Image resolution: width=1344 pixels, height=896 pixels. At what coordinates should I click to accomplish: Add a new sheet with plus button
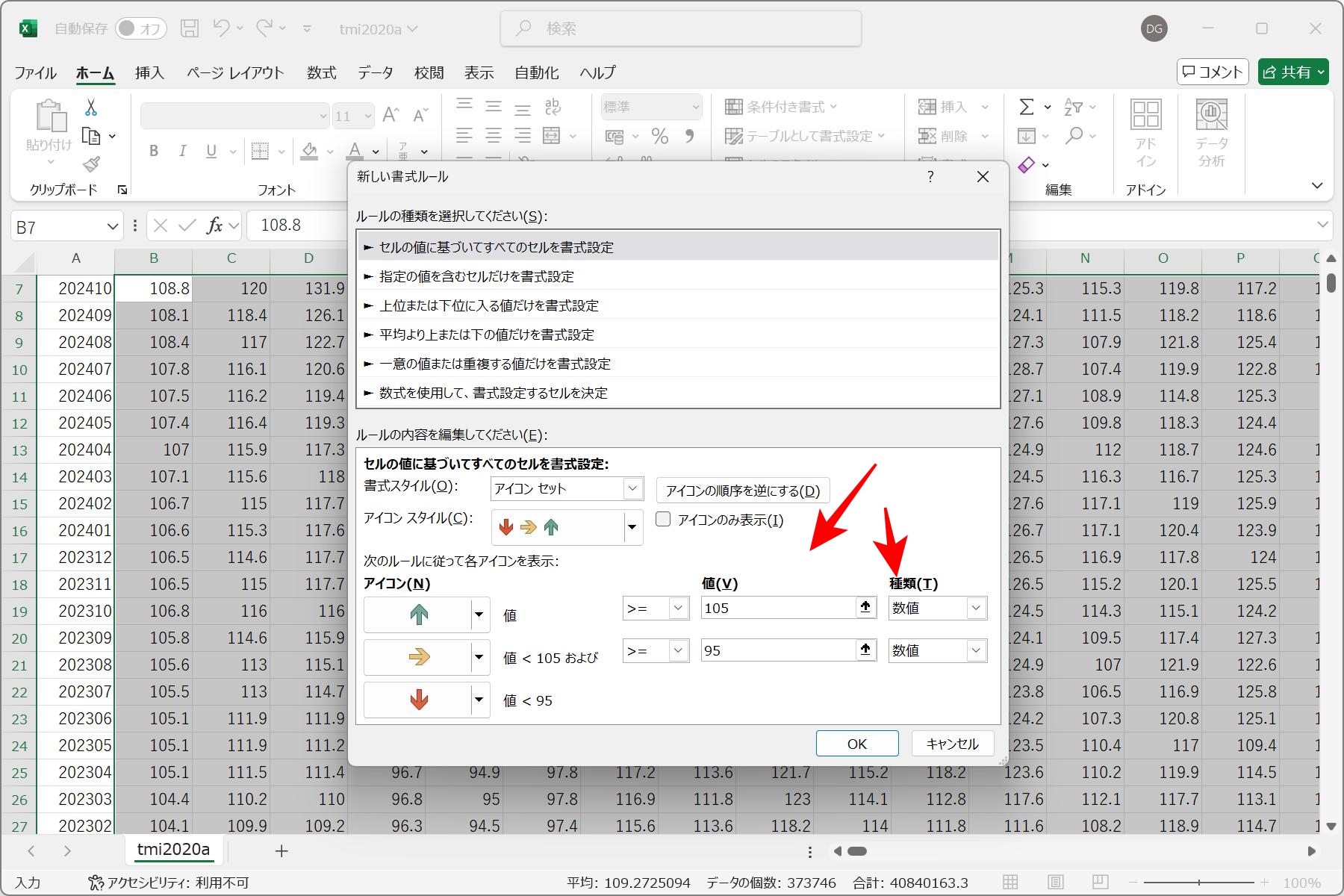[x=281, y=850]
